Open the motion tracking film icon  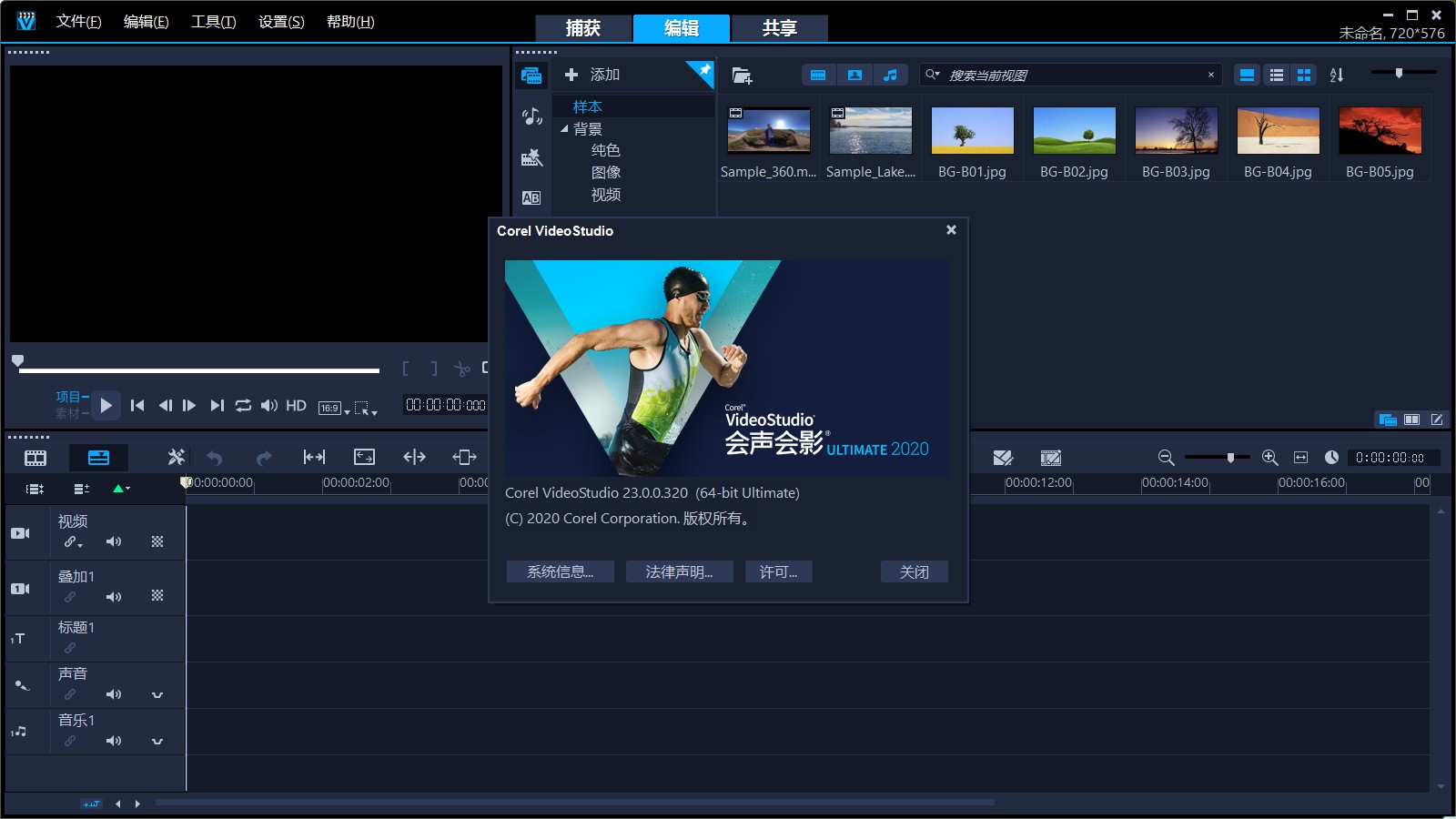click(1051, 458)
